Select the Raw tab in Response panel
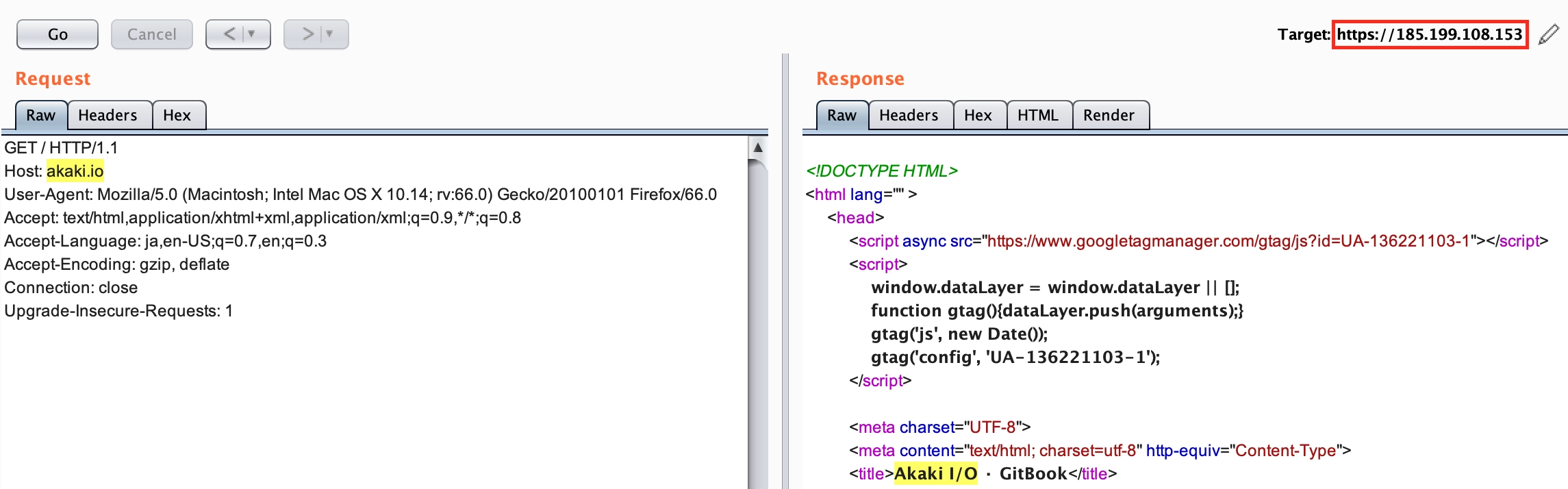Image resolution: width=1568 pixels, height=489 pixels. pyautogui.click(x=842, y=115)
